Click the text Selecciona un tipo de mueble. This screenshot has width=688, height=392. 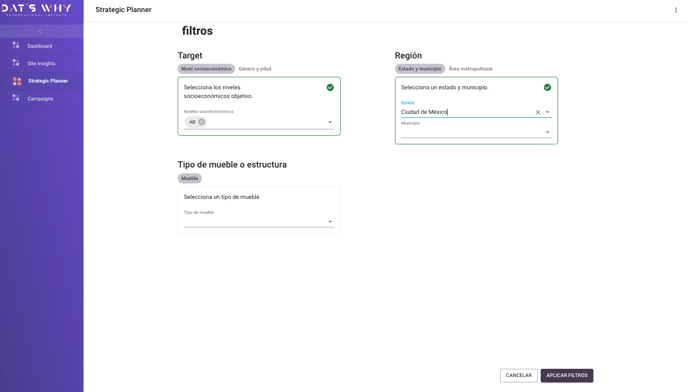[x=222, y=197]
